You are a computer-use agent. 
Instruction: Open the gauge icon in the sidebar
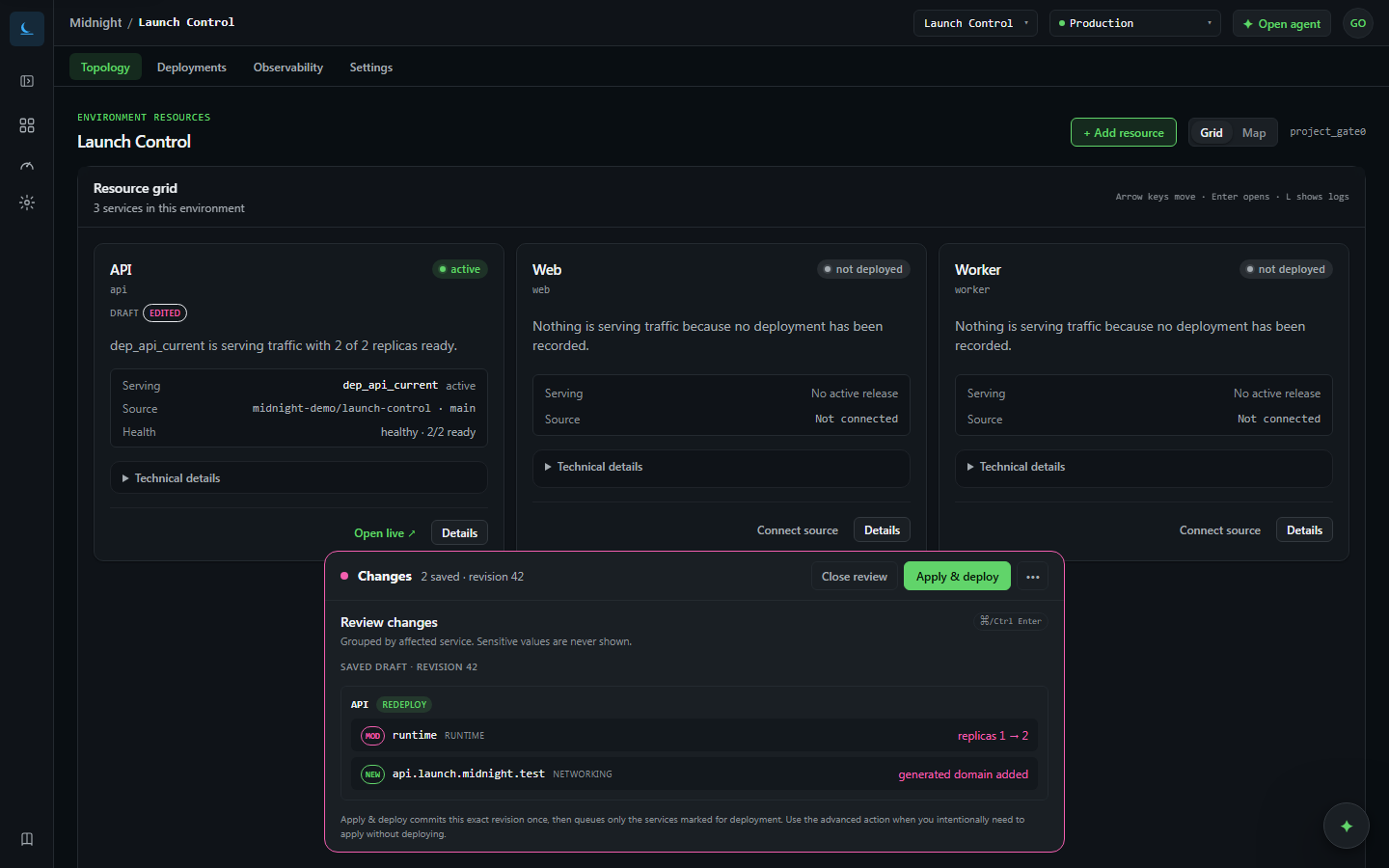coord(27,166)
